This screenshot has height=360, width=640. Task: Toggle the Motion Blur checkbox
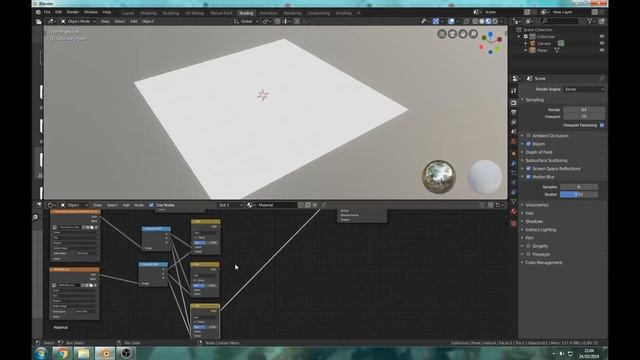click(529, 177)
